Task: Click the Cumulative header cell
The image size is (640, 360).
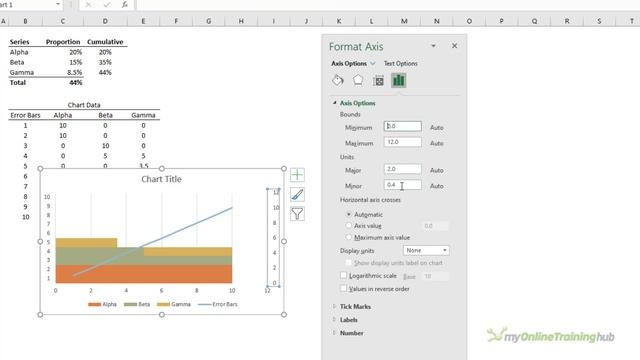Action: click(x=105, y=42)
